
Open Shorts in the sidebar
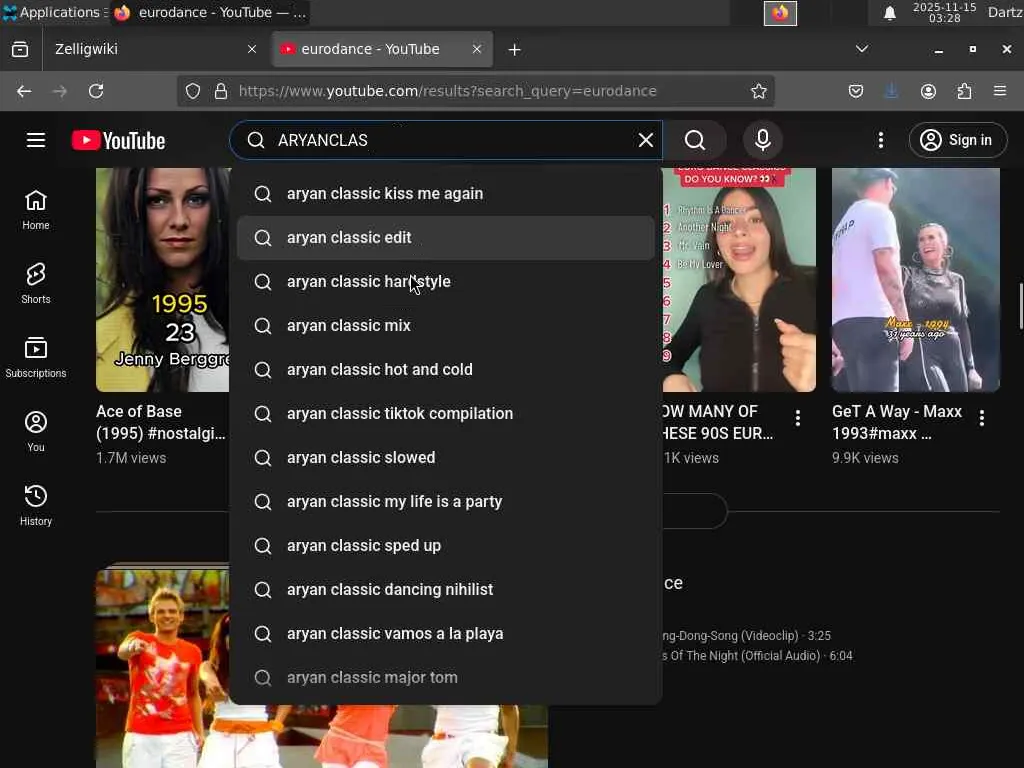(36, 283)
